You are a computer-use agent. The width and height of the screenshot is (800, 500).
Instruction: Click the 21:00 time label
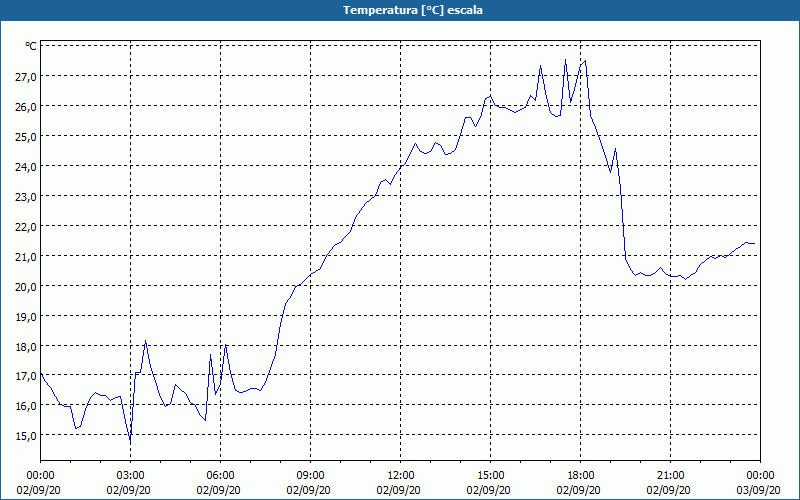(670, 476)
